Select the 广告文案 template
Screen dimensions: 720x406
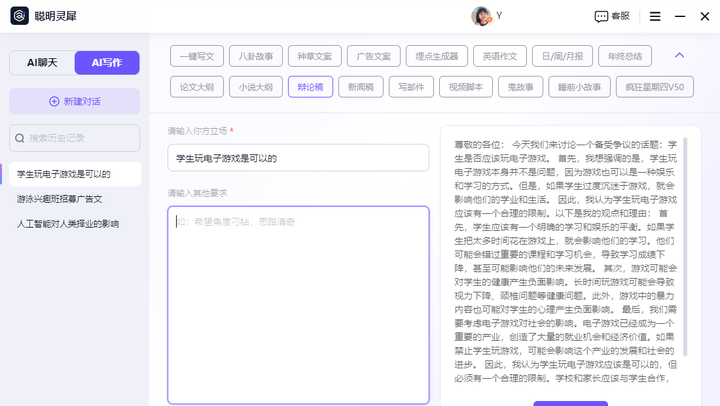coord(374,56)
